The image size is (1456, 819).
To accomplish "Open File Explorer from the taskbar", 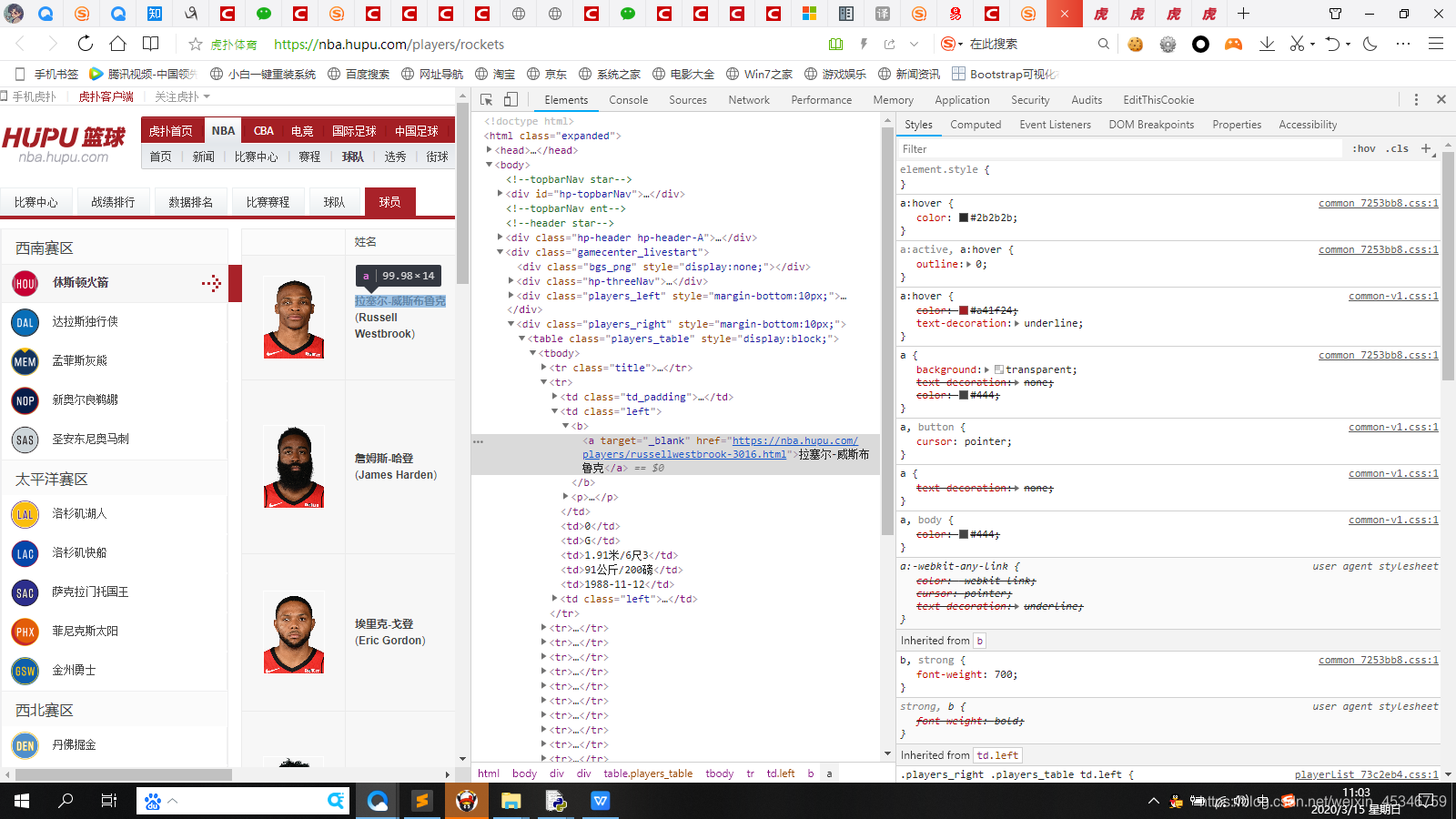I will click(x=511, y=801).
